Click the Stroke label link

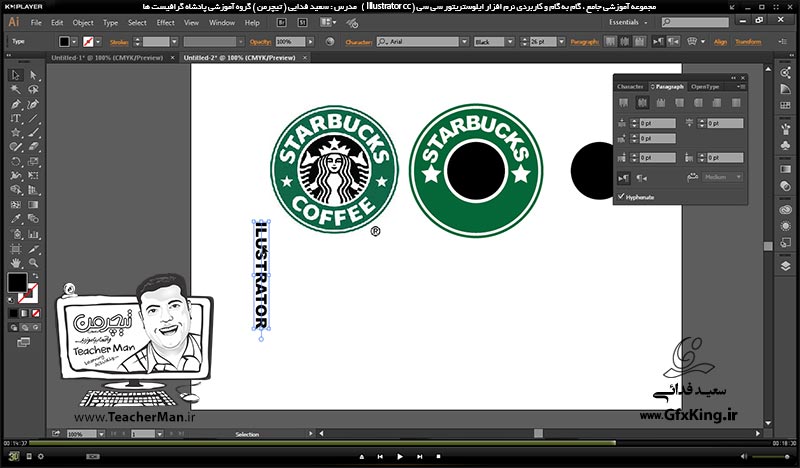tap(119, 42)
